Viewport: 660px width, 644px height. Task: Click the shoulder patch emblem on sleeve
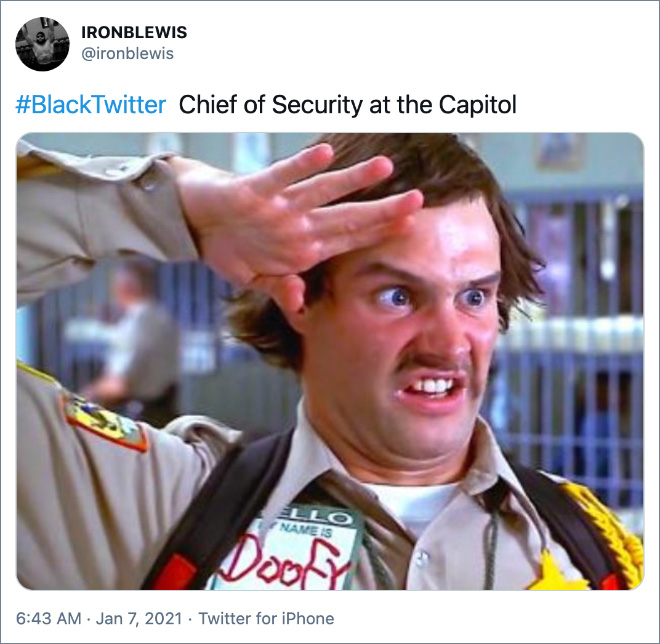click(103, 423)
